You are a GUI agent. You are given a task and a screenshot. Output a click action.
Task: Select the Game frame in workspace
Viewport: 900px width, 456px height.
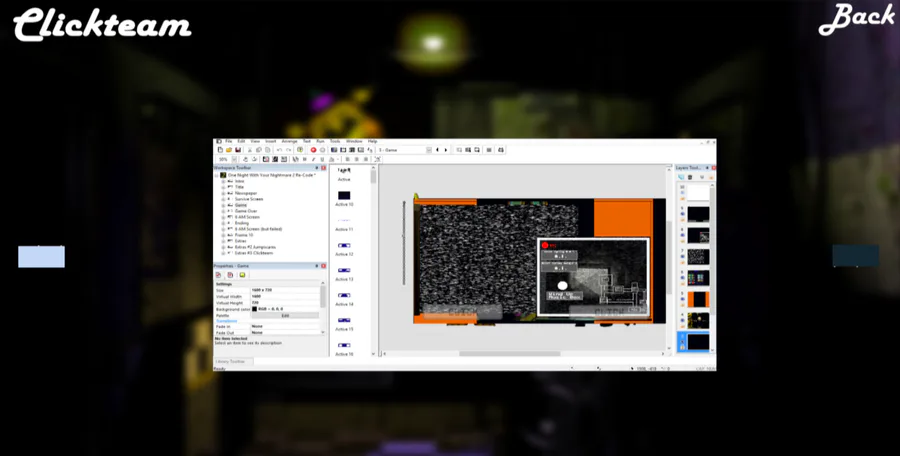(x=240, y=205)
